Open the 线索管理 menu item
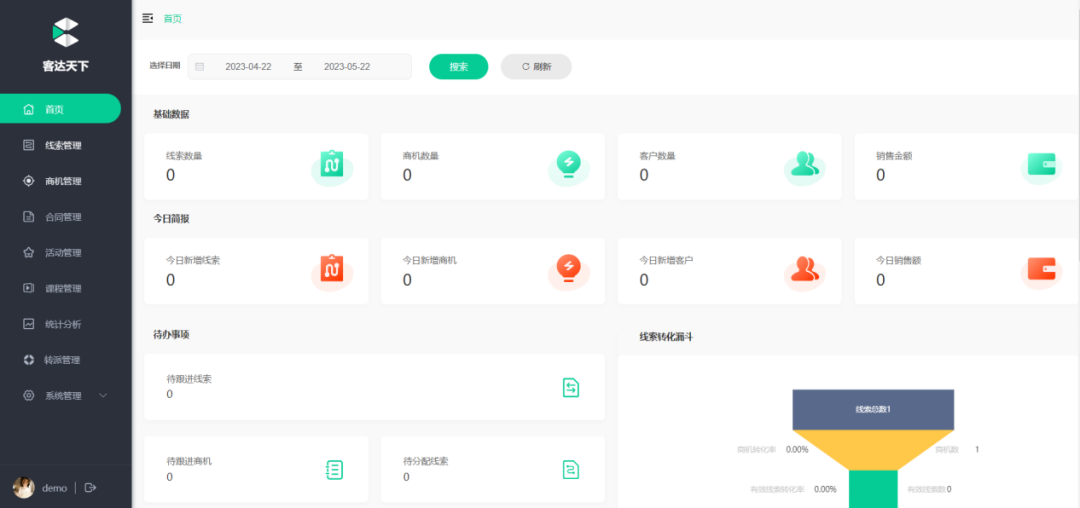The height and width of the screenshot is (508, 1080). point(65,145)
